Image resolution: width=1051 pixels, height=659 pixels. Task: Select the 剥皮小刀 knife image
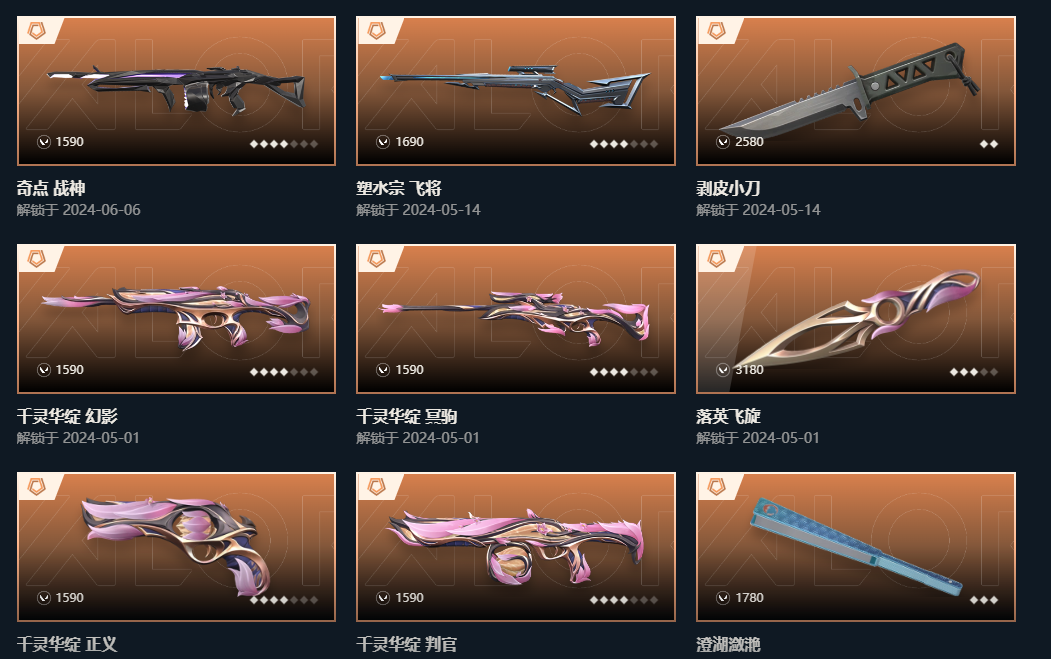pyautogui.click(x=849, y=88)
